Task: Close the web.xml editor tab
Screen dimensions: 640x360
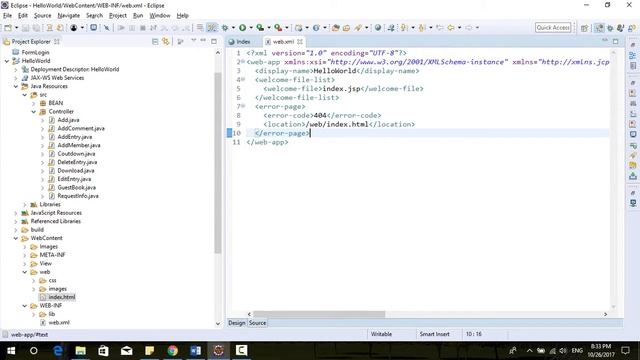Action: [300, 42]
